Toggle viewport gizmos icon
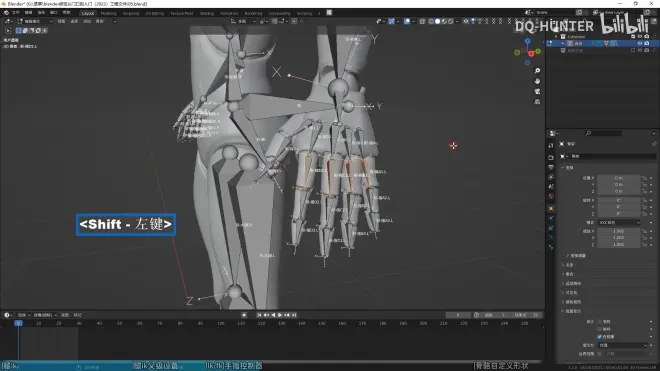This screenshot has width=660, height=371. tap(391, 21)
